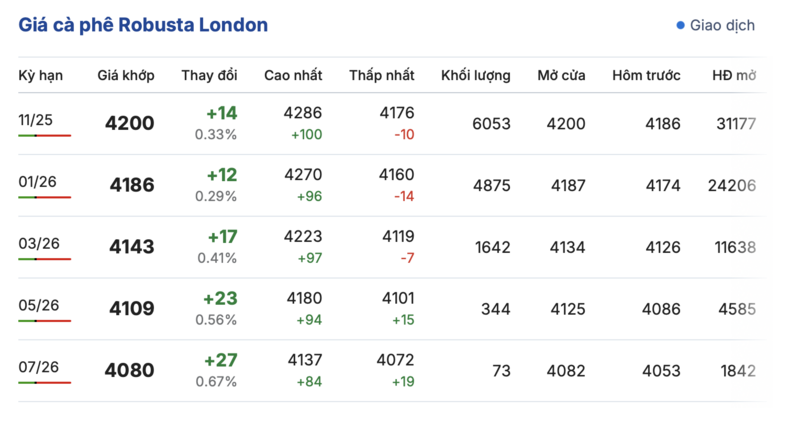Click the range bar under 03/26

(44, 259)
